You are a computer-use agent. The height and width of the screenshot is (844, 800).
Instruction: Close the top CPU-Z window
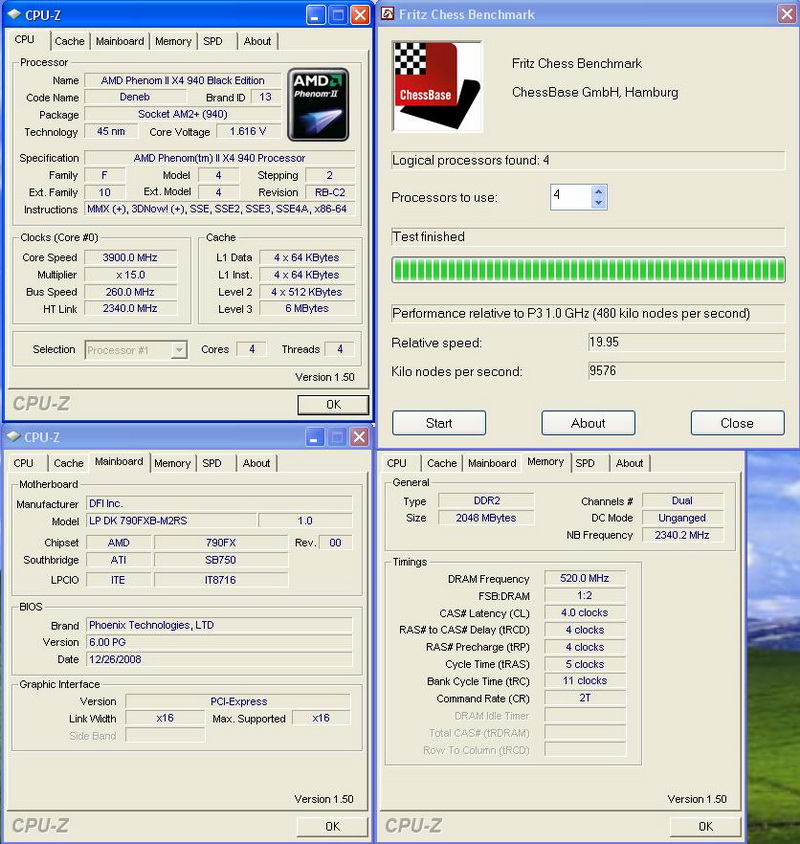pyautogui.click(x=360, y=15)
